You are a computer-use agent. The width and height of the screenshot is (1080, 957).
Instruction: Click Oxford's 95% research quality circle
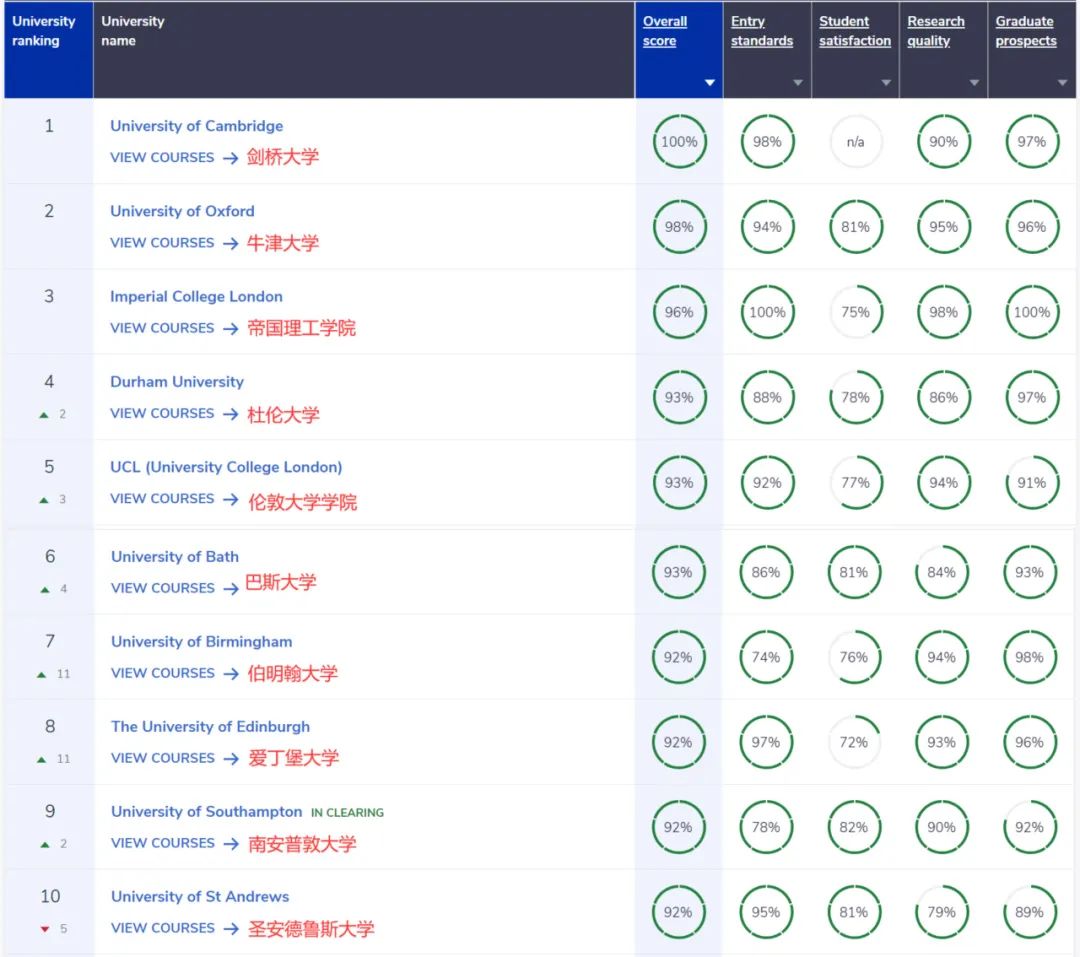pos(944,227)
